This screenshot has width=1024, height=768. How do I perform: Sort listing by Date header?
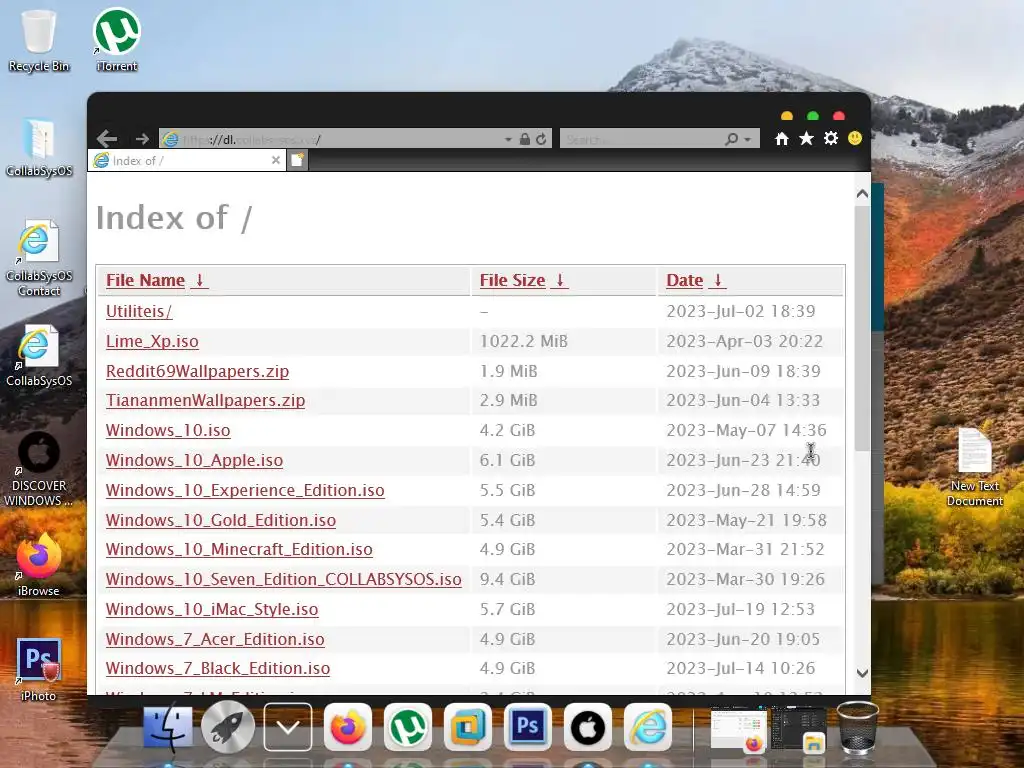(x=696, y=280)
